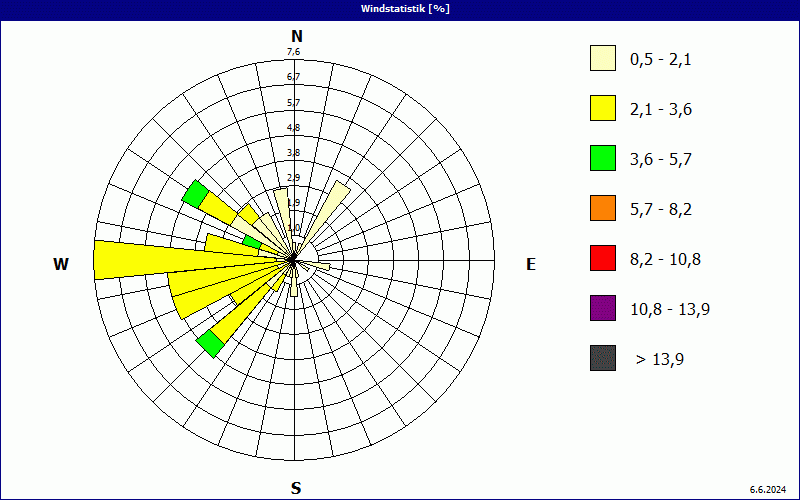
Task: Click the red 8,2 - 10,8 legend swatch
Action: pos(603,258)
